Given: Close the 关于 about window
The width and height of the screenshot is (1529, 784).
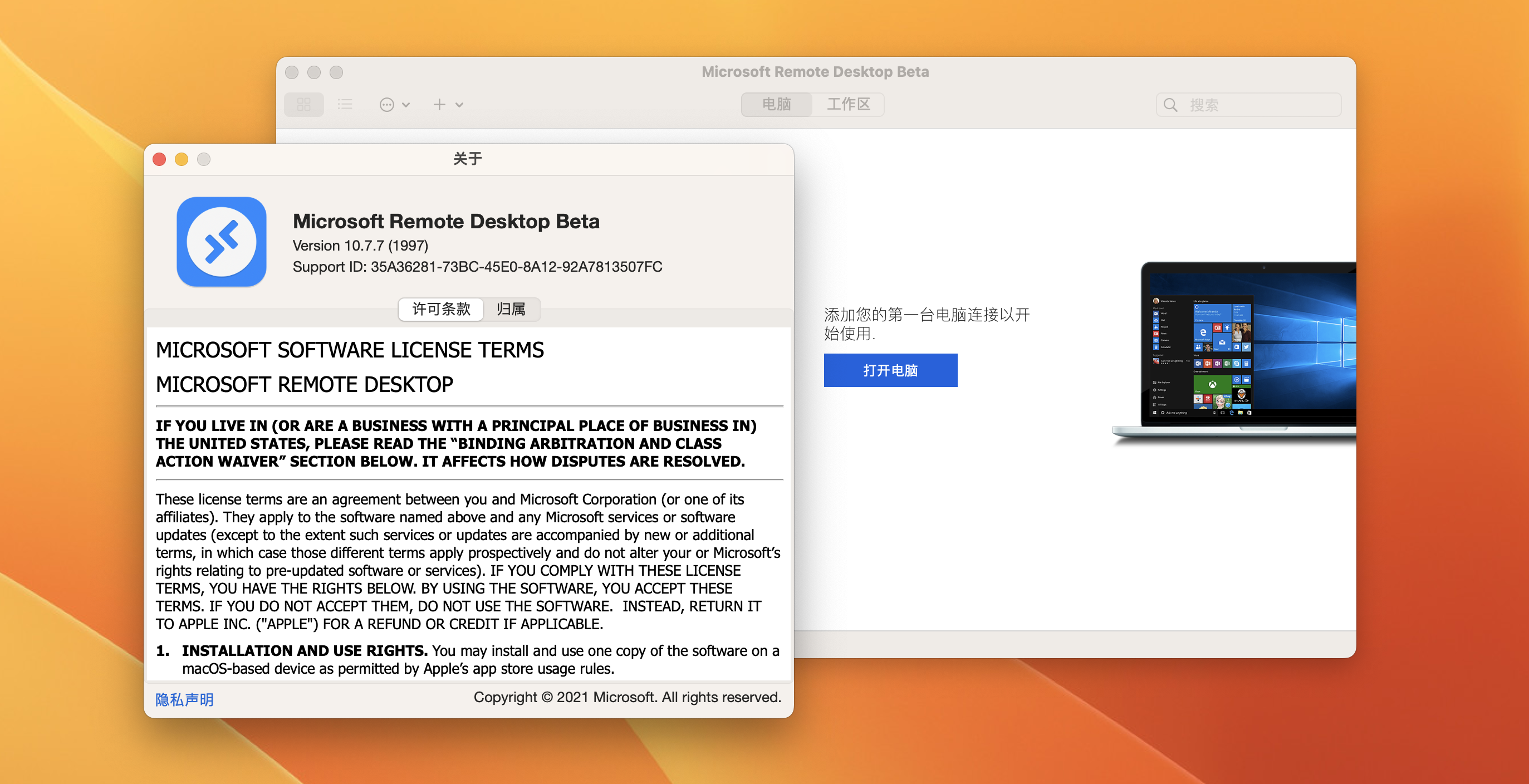Looking at the screenshot, I should pyautogui.click(x=159, y=159).
